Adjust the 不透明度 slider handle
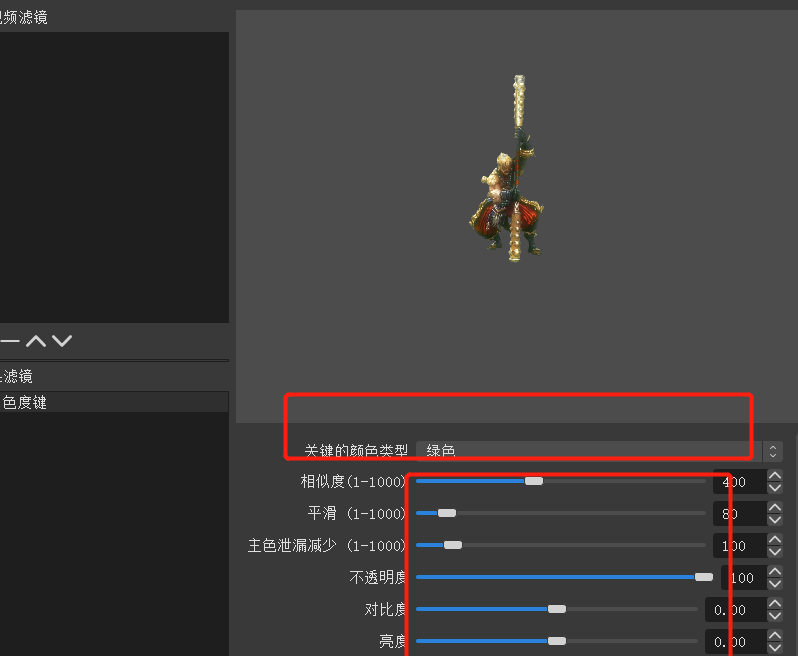This screenshot has height=656, width=798. point(704,577)
